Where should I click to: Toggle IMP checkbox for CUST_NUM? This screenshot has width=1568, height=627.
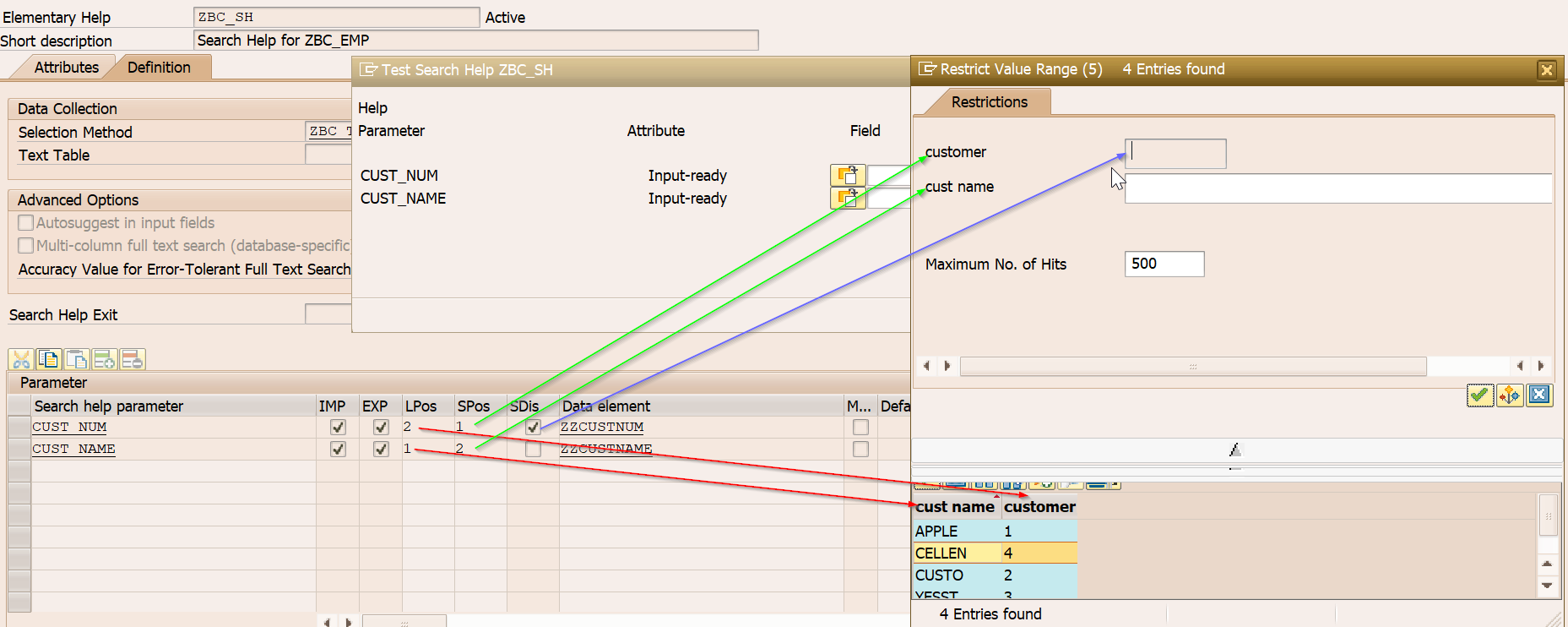(338, 428)
